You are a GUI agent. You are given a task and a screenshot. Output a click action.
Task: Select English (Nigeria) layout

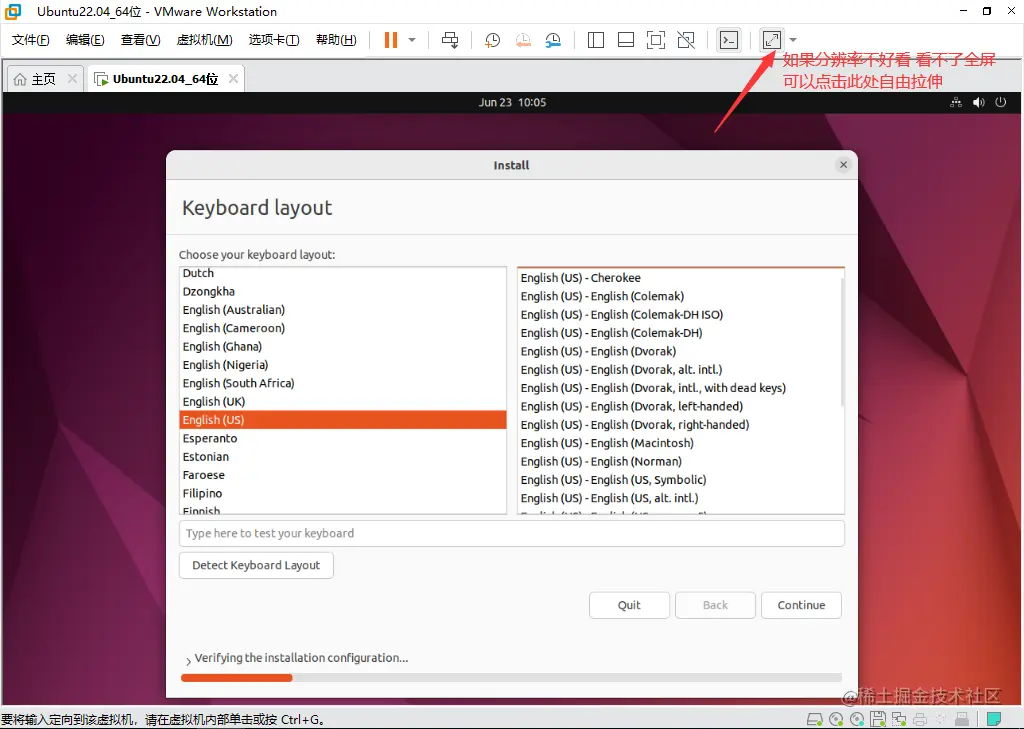click(x=343, y=364)
